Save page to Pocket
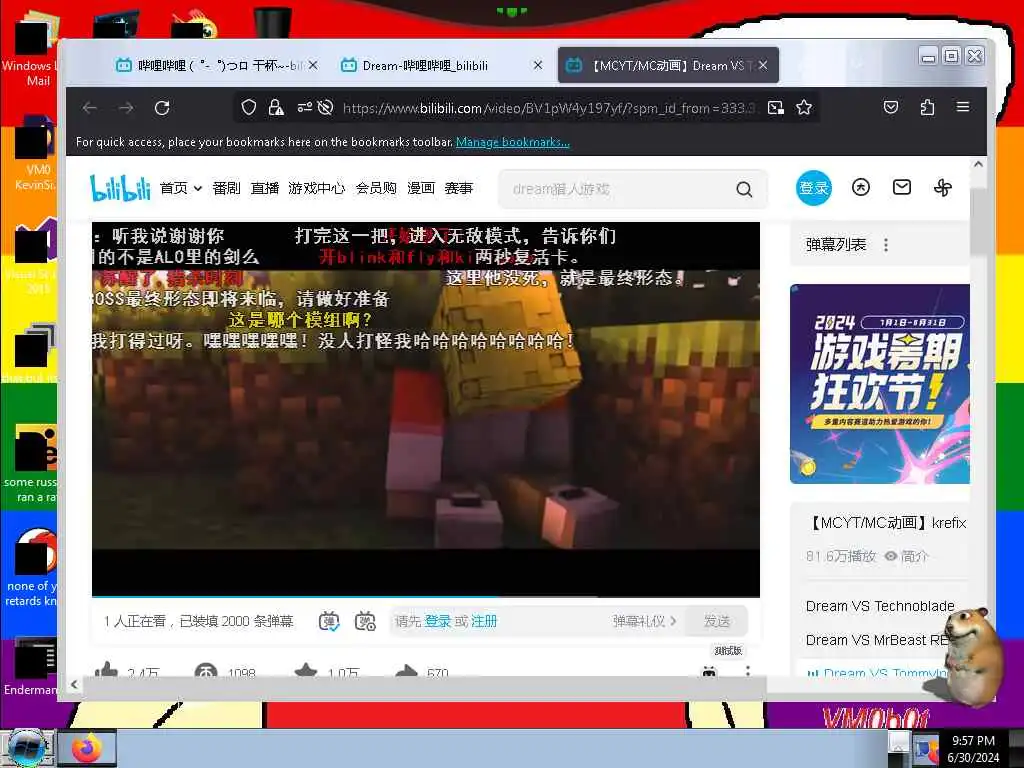 coord(891,107)
